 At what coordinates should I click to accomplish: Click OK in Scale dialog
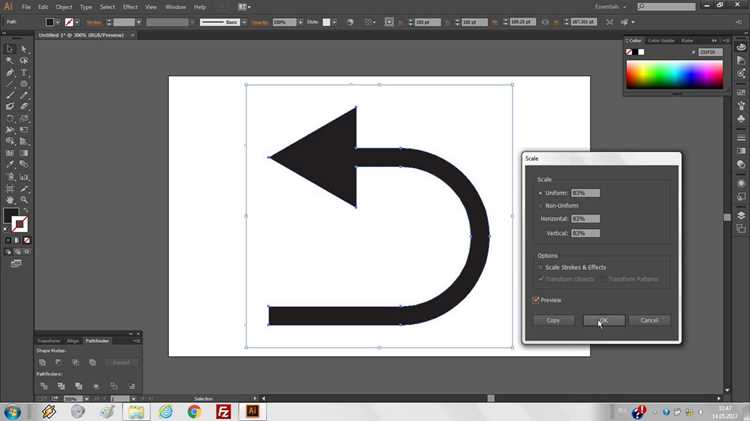click(x=604, y=320)
